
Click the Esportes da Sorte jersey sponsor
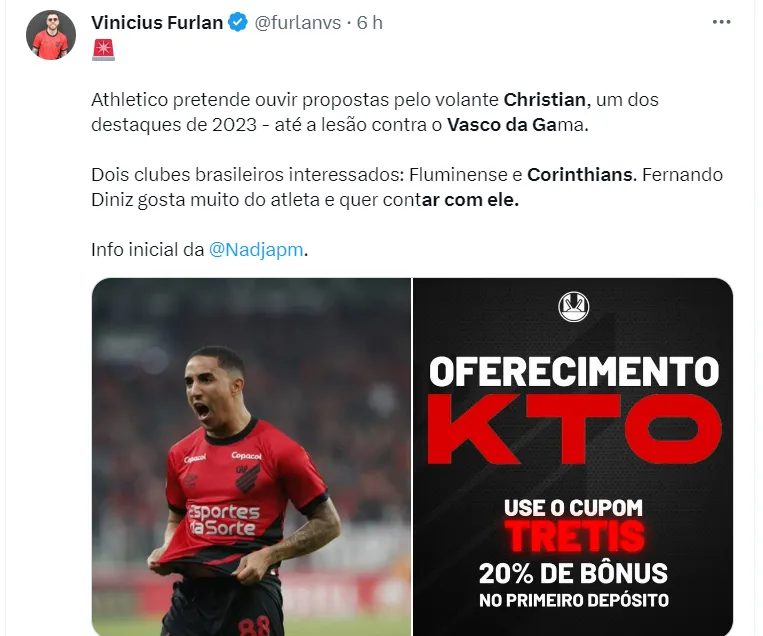click(x=224, y=520)
